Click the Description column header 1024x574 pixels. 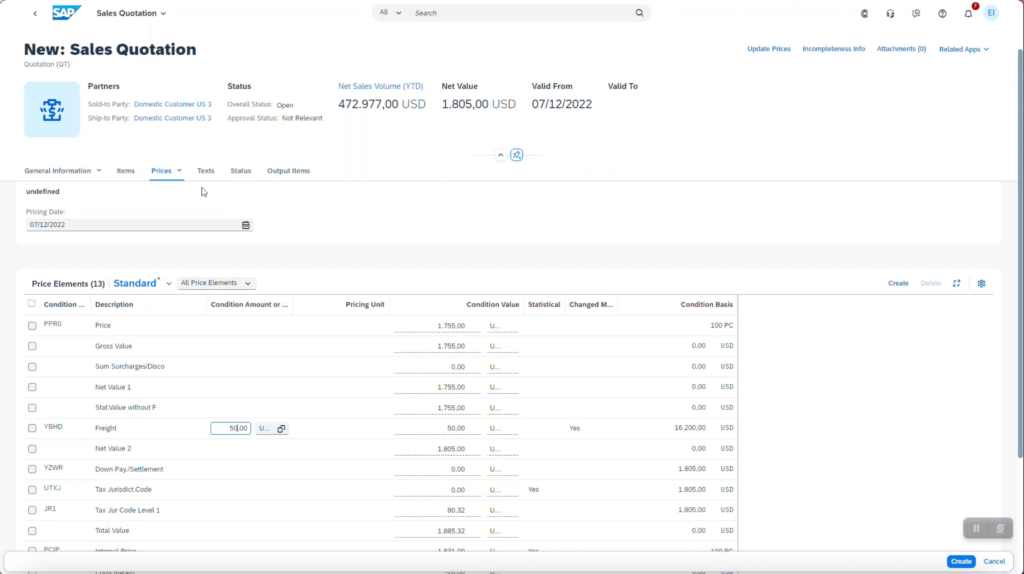tap(114, 304)
